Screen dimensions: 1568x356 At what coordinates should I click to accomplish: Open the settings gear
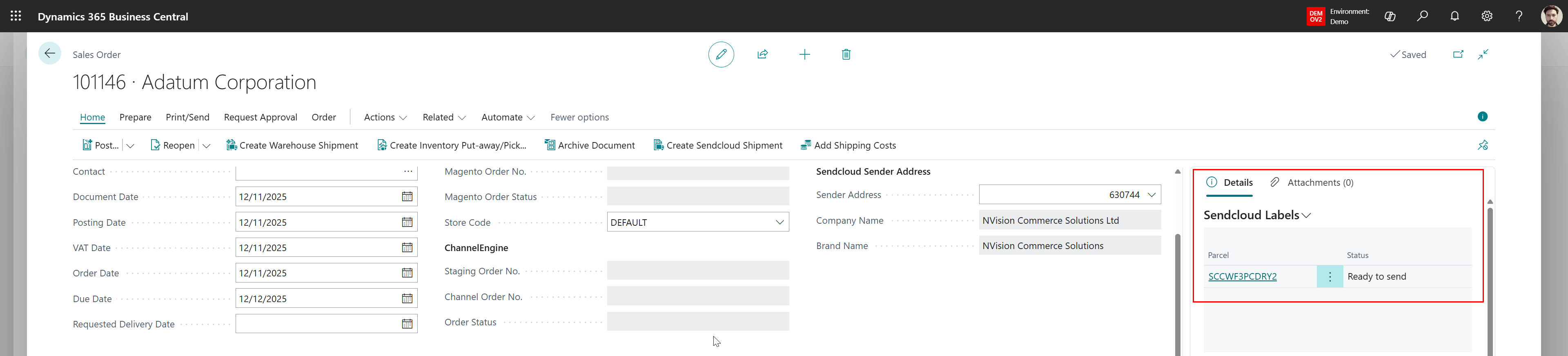pos(1486,16)
